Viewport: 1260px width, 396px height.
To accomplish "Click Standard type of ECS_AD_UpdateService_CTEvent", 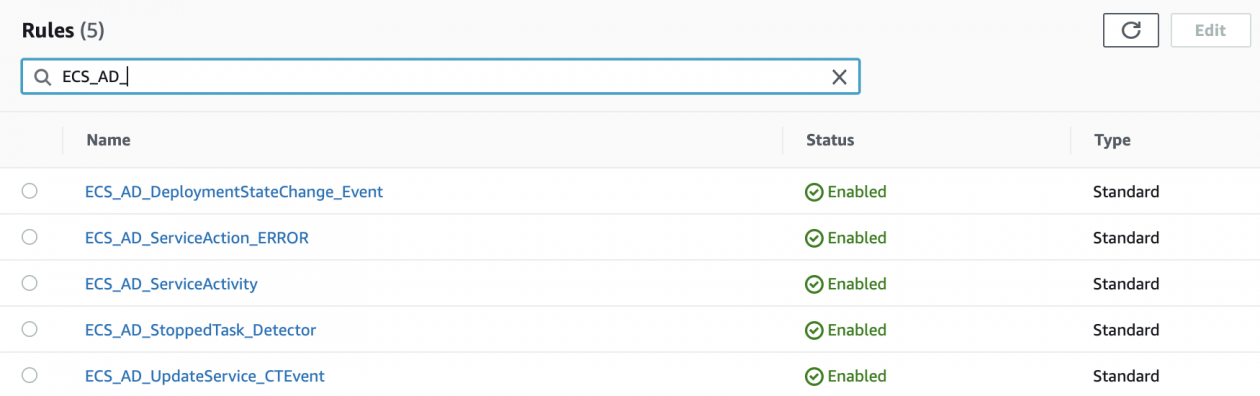I will pos(1126,376).
